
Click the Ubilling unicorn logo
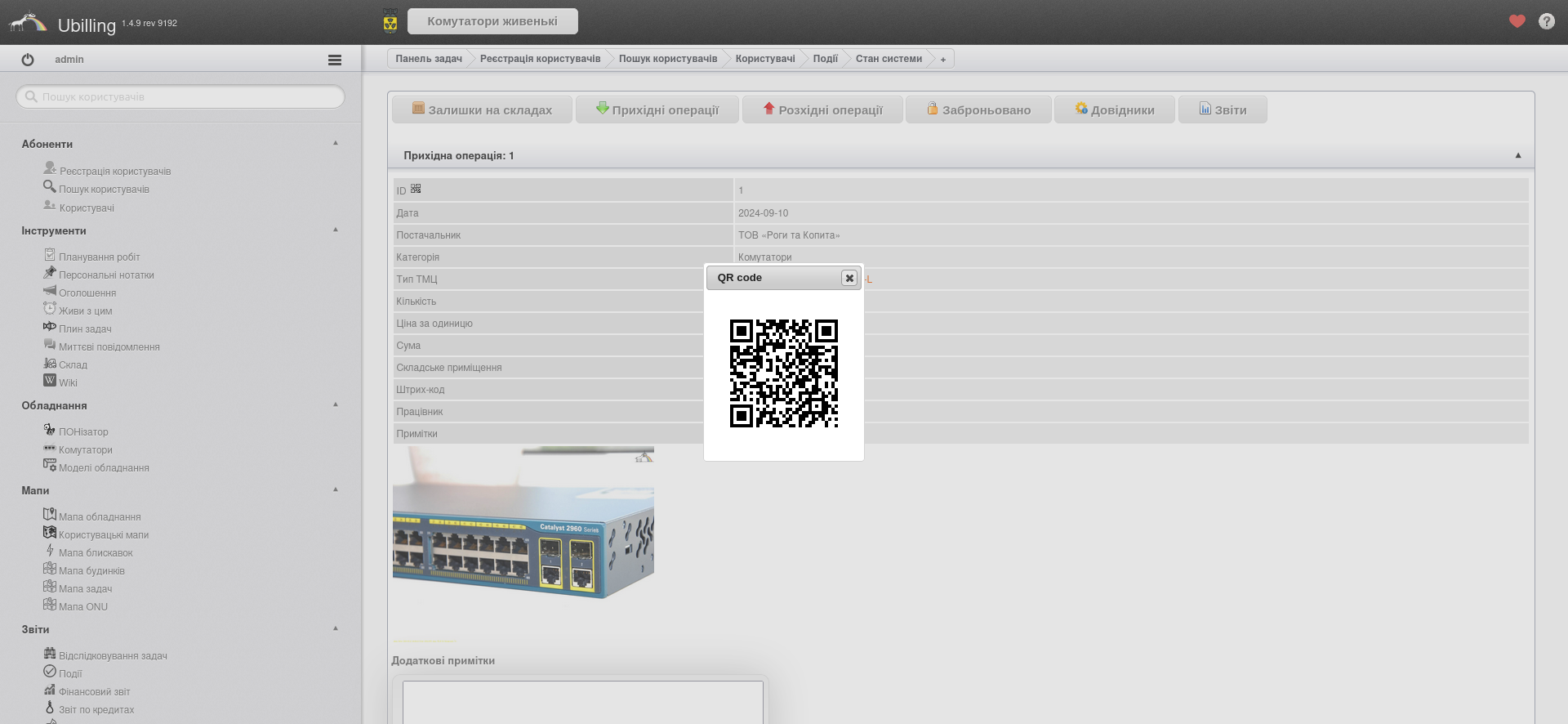tap(28, 22)
